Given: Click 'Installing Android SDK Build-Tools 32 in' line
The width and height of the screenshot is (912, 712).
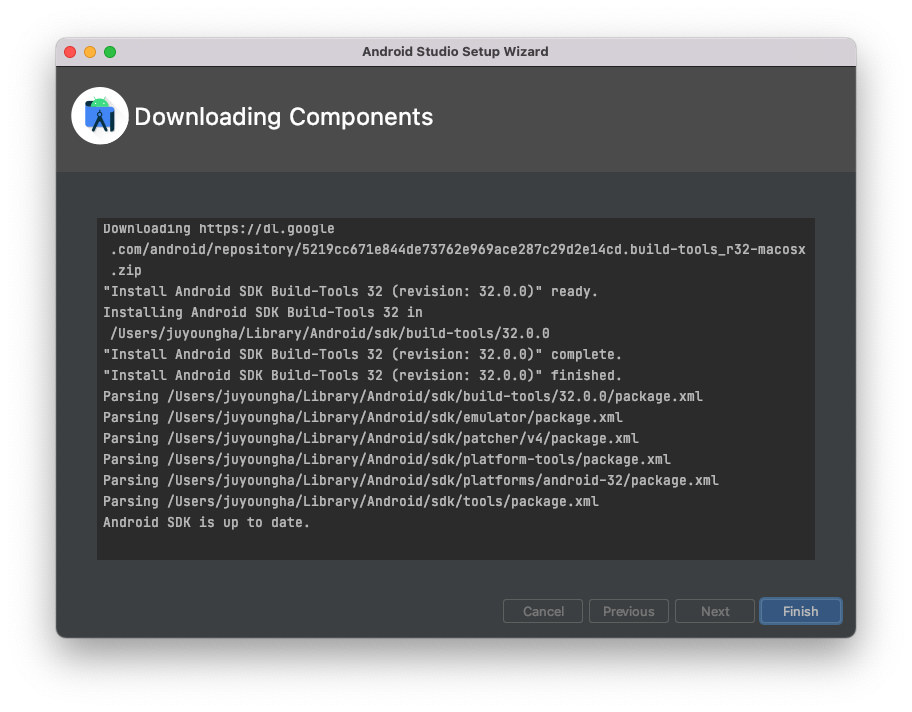Looking at the screenshot, I should [x=263, y=312].
